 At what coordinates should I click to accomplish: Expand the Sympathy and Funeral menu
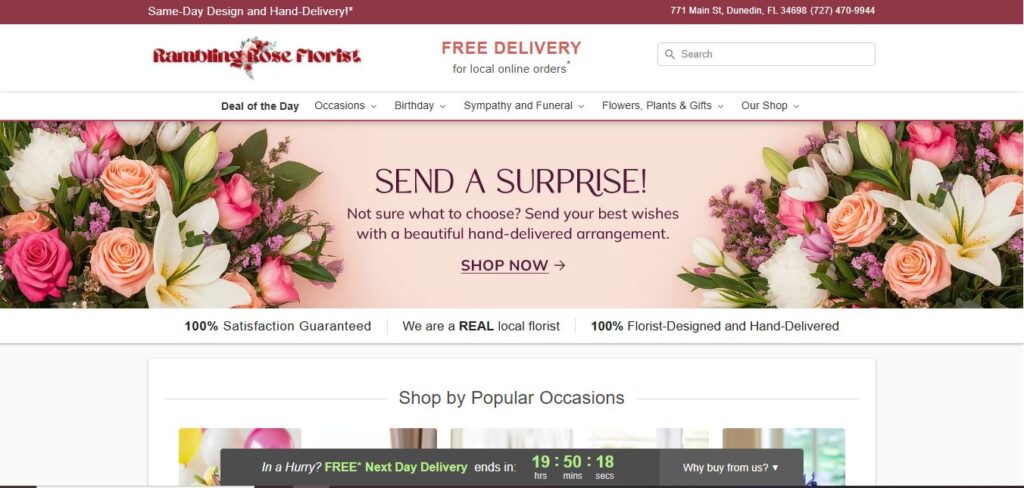tap(524, 106)
